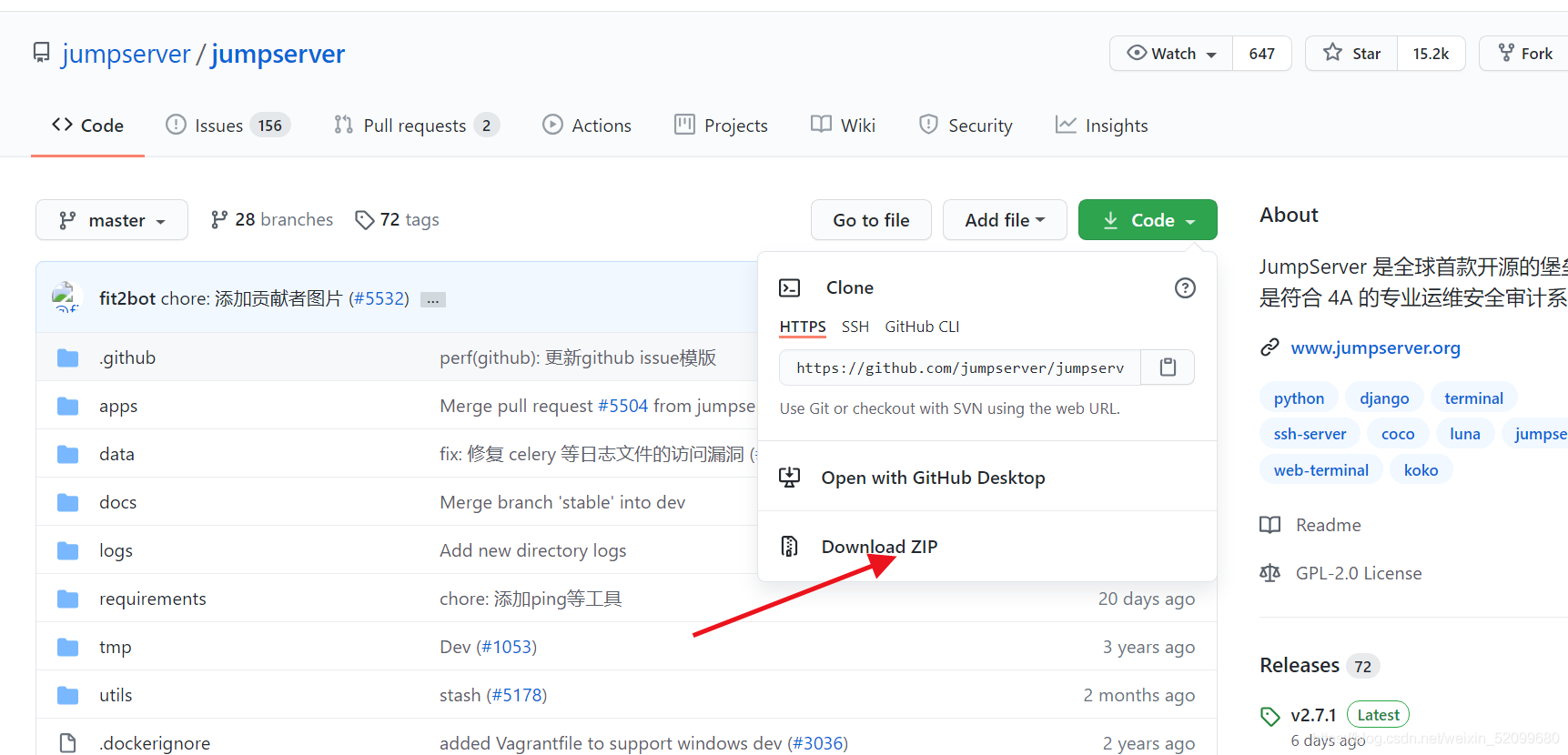Switch to the GitHub CLI clone tab
This screenshot has height=755, width=1568.
[922, 327]
